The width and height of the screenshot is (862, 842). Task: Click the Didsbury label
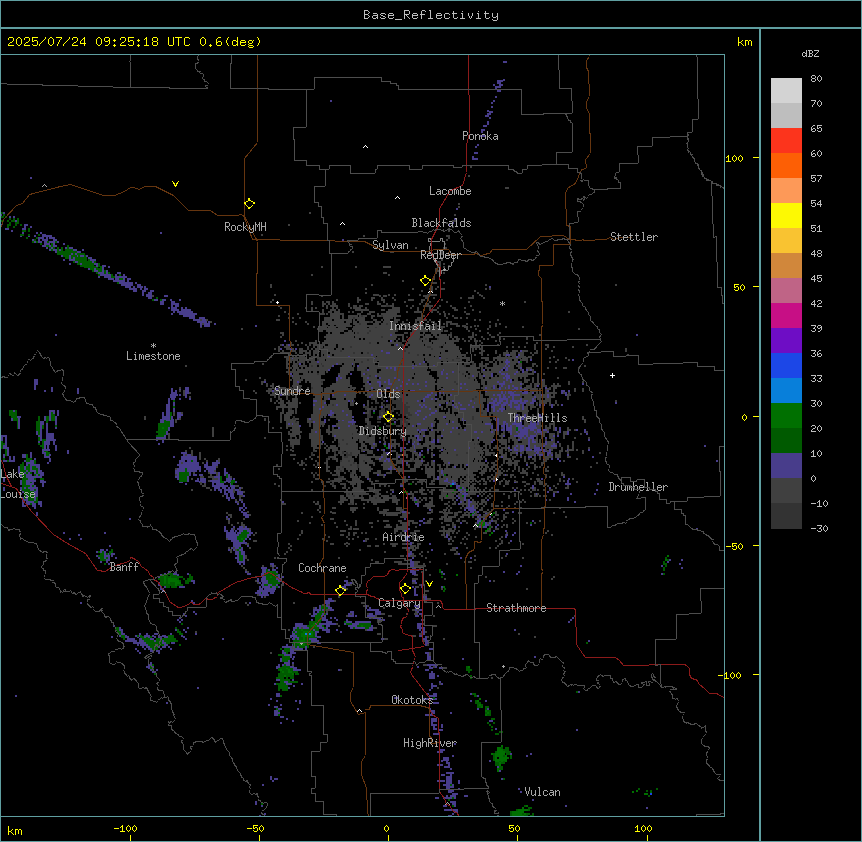383,431
